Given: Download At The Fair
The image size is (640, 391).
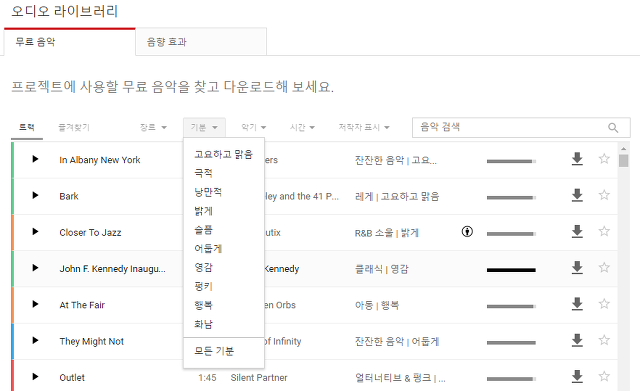Looking at the screenshot, I should [x=577, y=304].
